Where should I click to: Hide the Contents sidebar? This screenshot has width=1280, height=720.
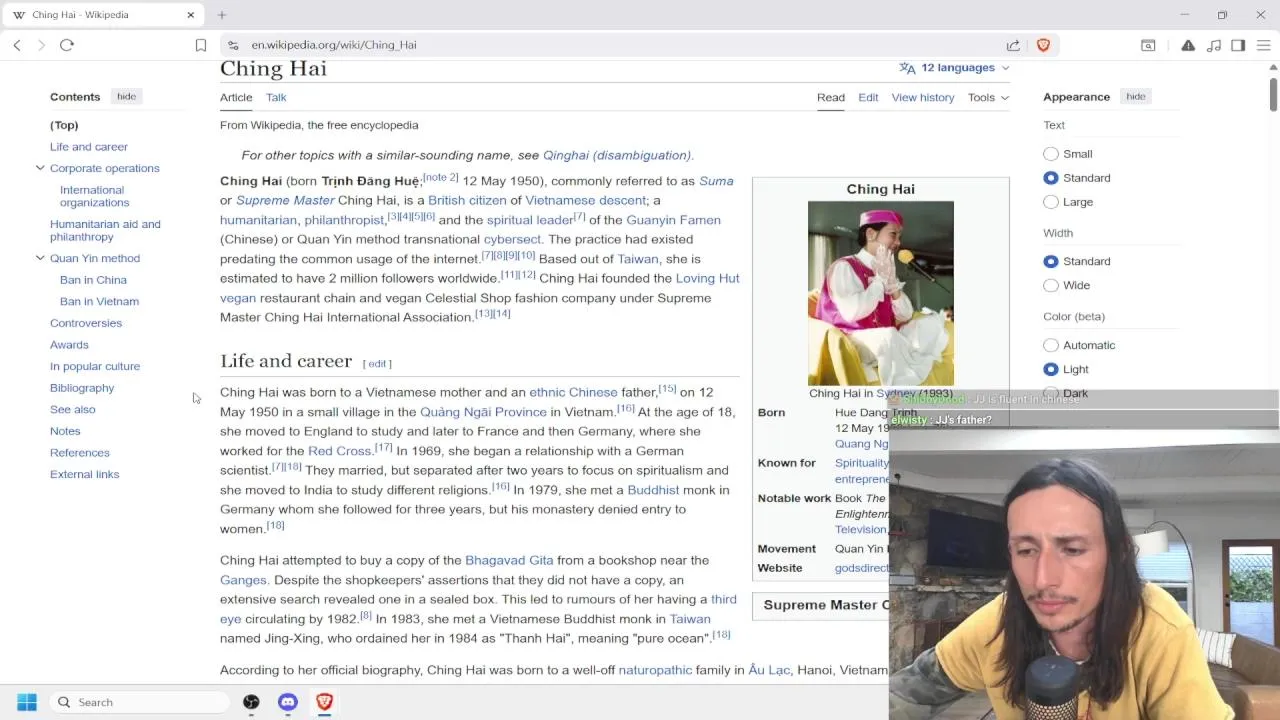pos(126,96)
